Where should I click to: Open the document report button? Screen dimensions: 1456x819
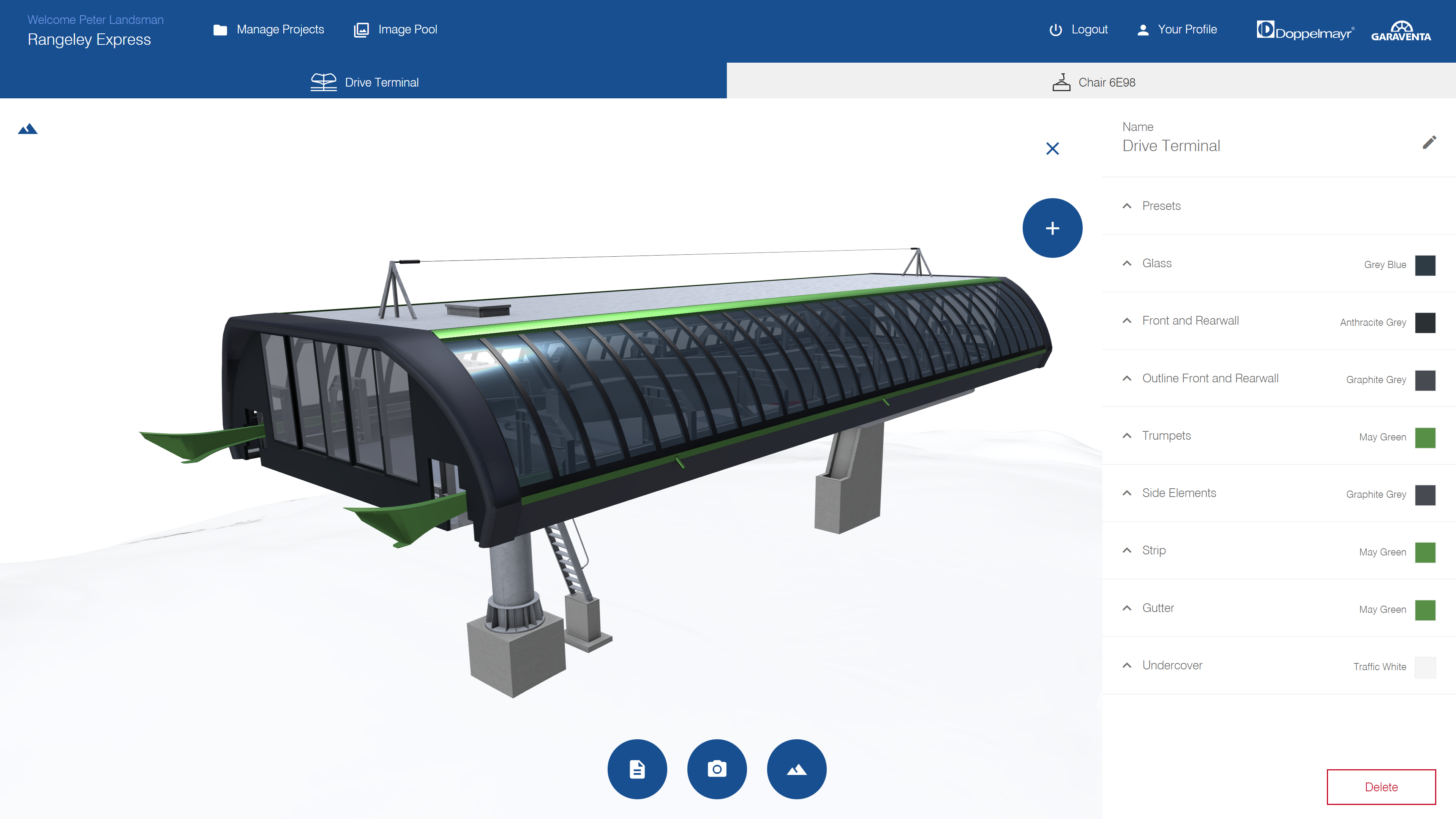click(x=637, y=769)
